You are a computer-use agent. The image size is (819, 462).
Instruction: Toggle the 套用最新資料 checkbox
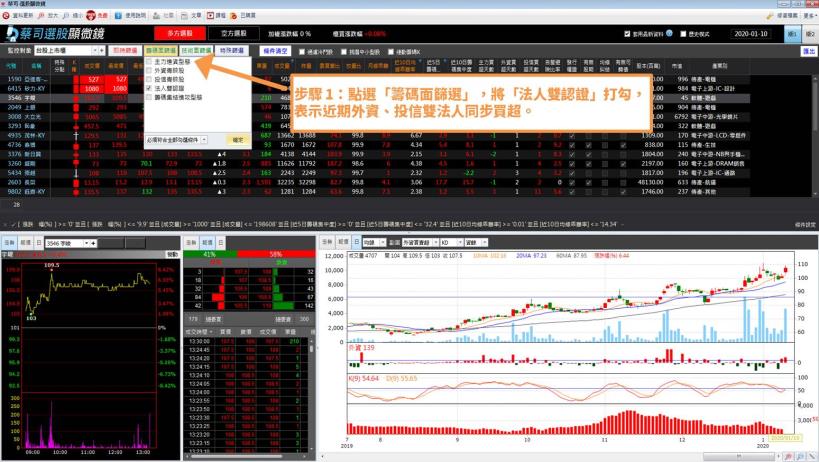pyautogui.click(x=627, y=34)
